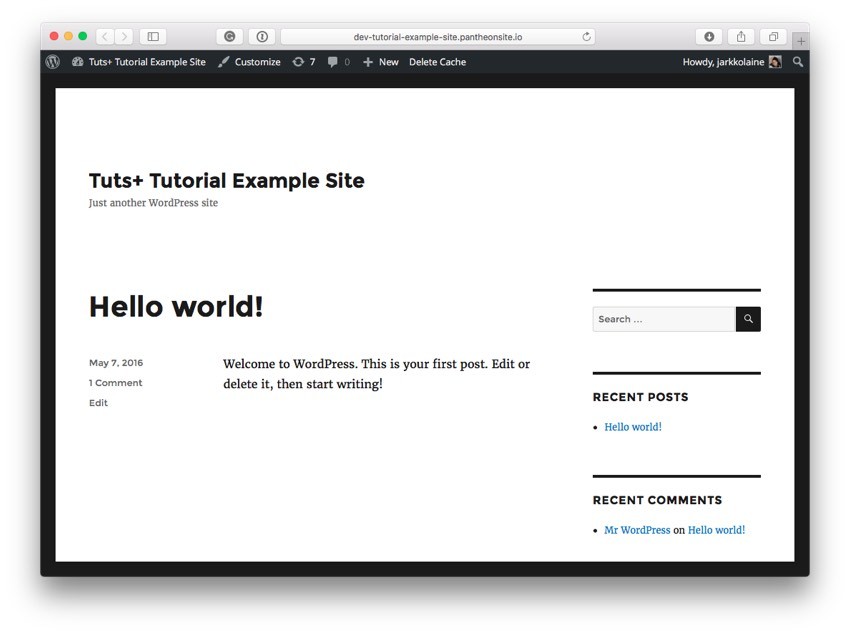The width and height of the screenshot is (850, 634).
Task: Click the Safari share icon
Action: [741, 36]
